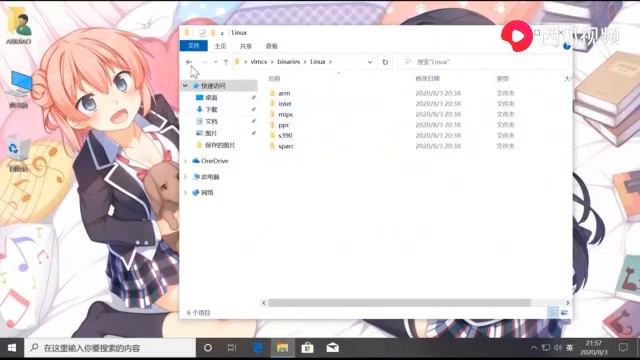Image resolution: width=640 pixels, height=360 pixels.
Task: Launch Microsoft Edge from taskbar
Action: pos(258,348)
